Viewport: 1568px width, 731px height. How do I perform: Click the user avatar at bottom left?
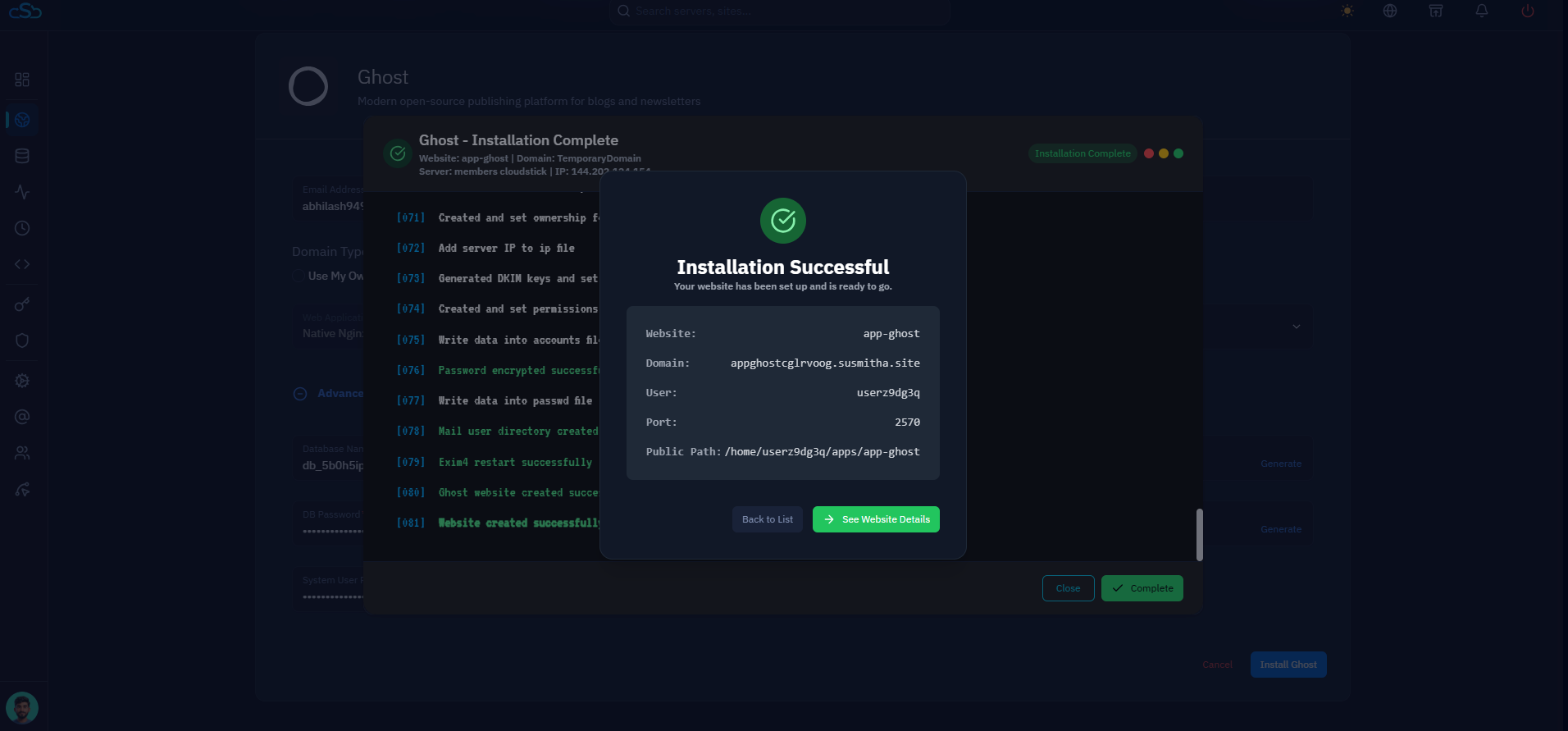pyautogui.click(x=22, y=708)
